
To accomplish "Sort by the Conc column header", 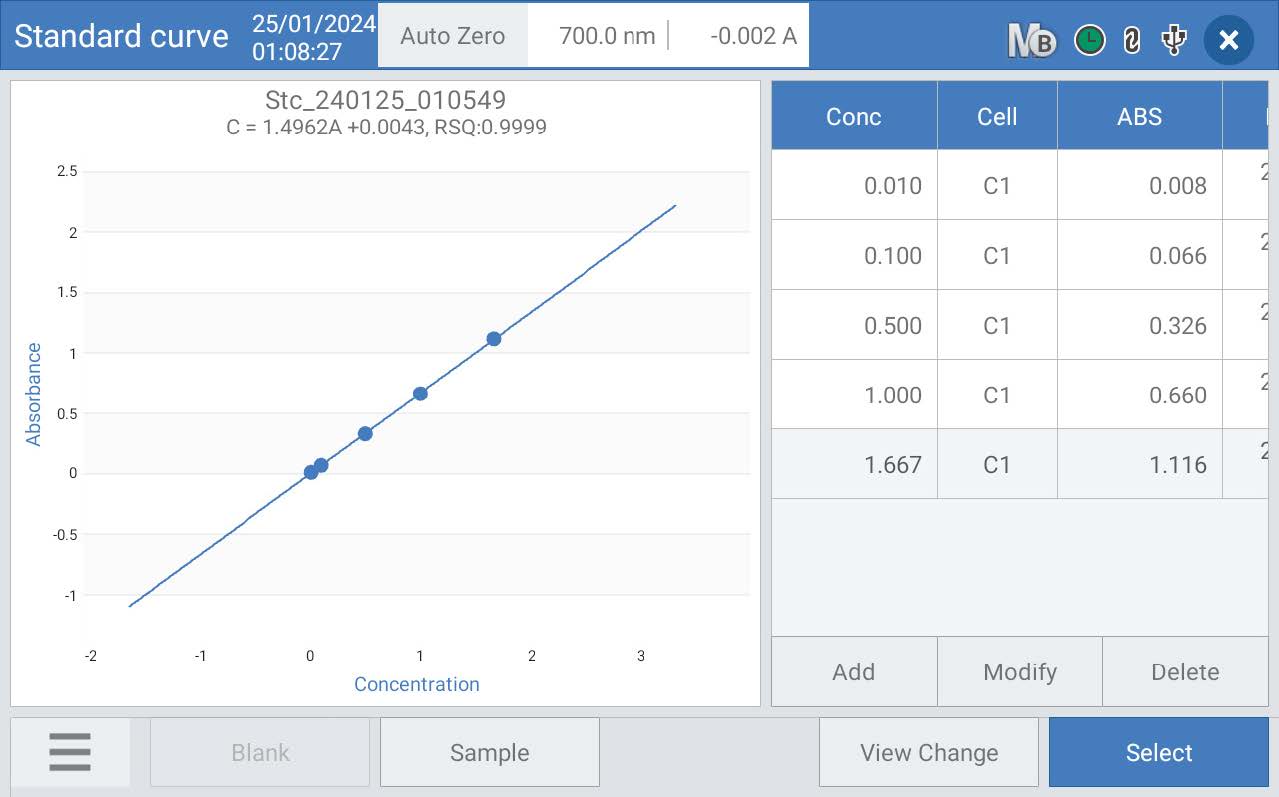I will 854,116.
